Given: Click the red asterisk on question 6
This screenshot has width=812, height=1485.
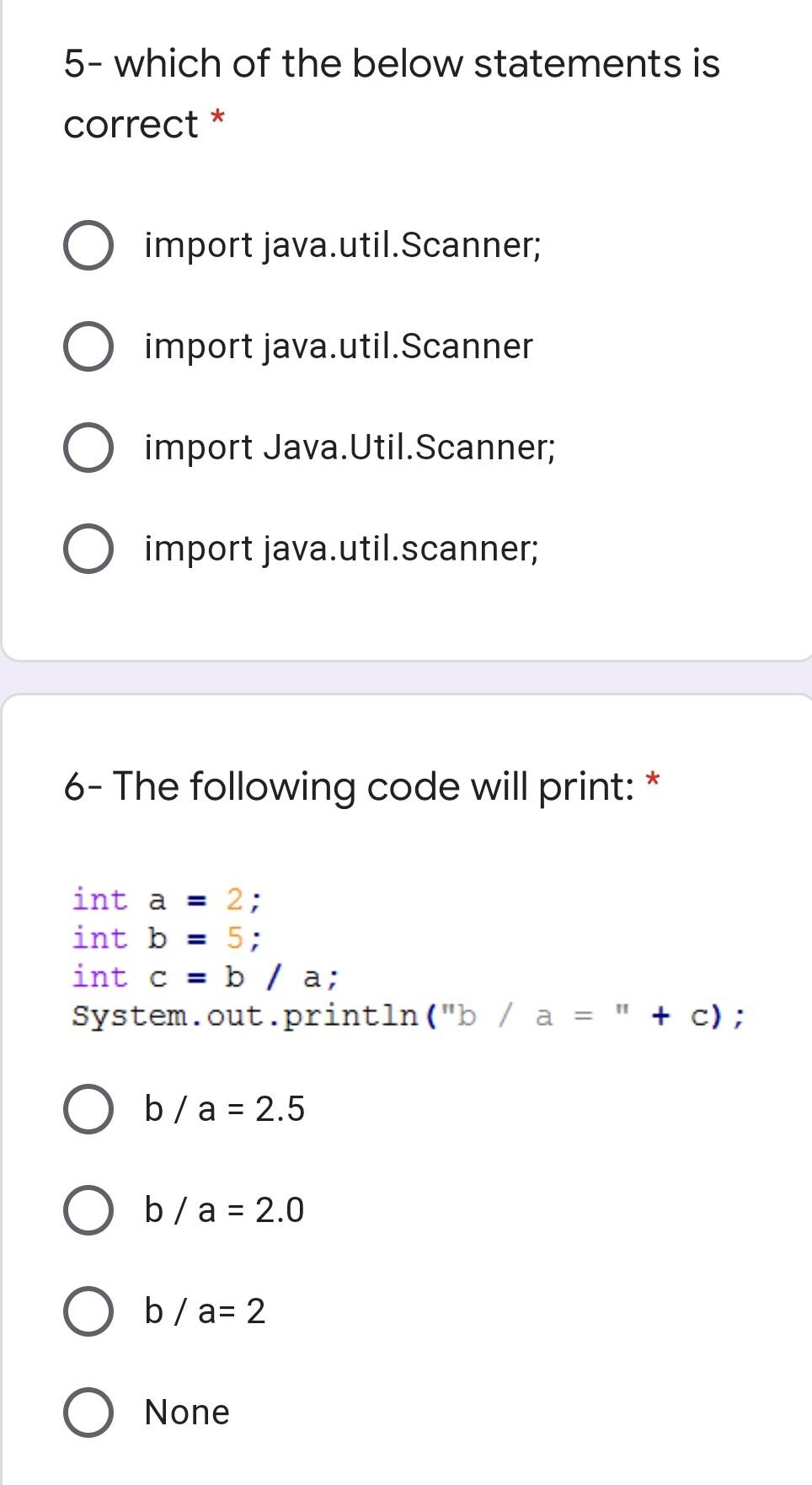Looking at the screenshot, I should coord(653,780).
